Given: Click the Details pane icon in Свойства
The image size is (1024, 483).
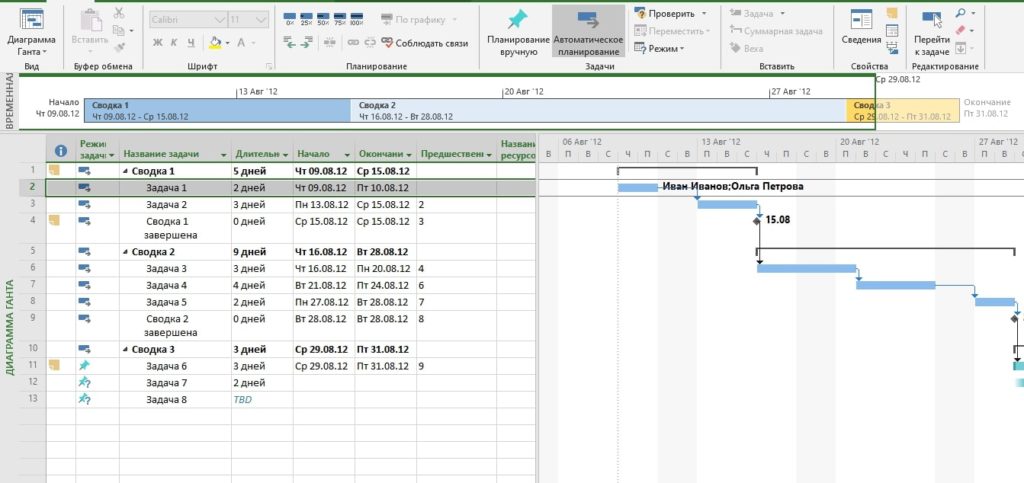Looking at the screenshot, I should [x=892, y=31].
